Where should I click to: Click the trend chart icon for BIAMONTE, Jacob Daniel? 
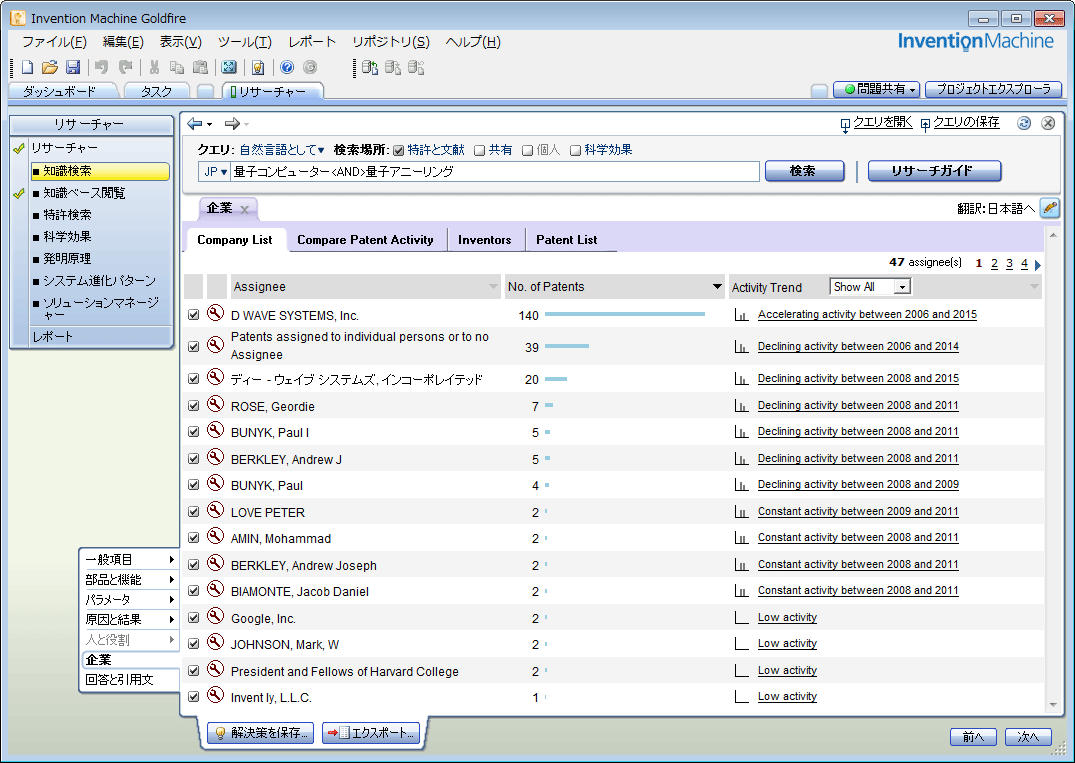741,591
